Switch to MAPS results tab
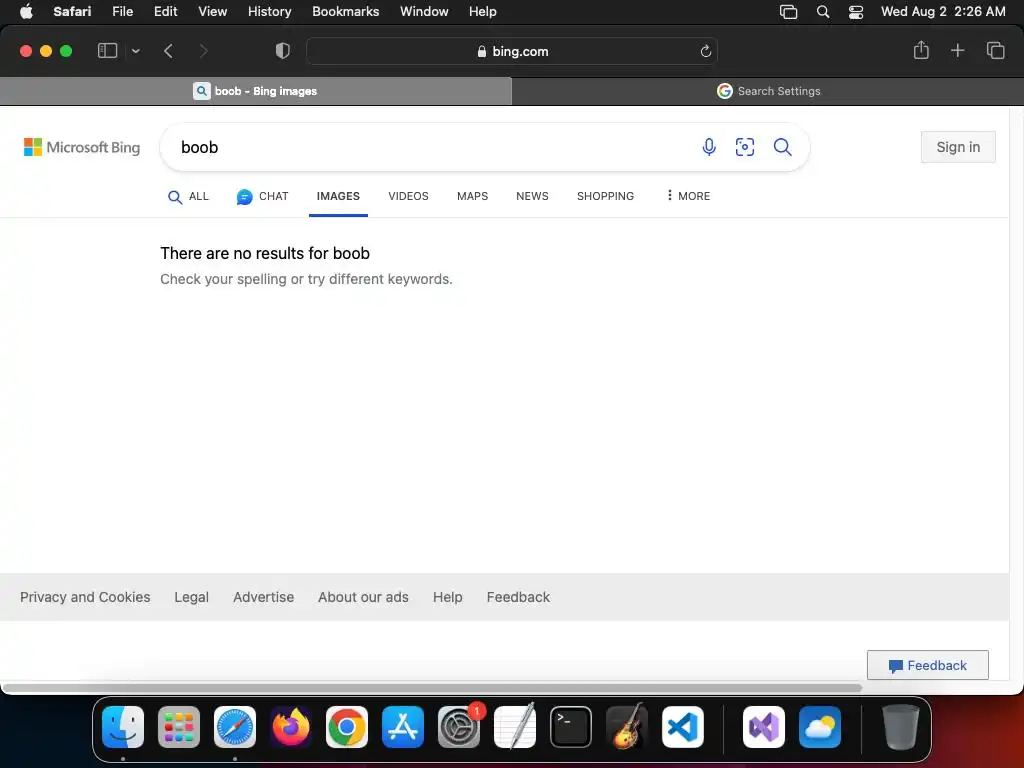This screenshot has width=1024, height=768. coord(472,196)
